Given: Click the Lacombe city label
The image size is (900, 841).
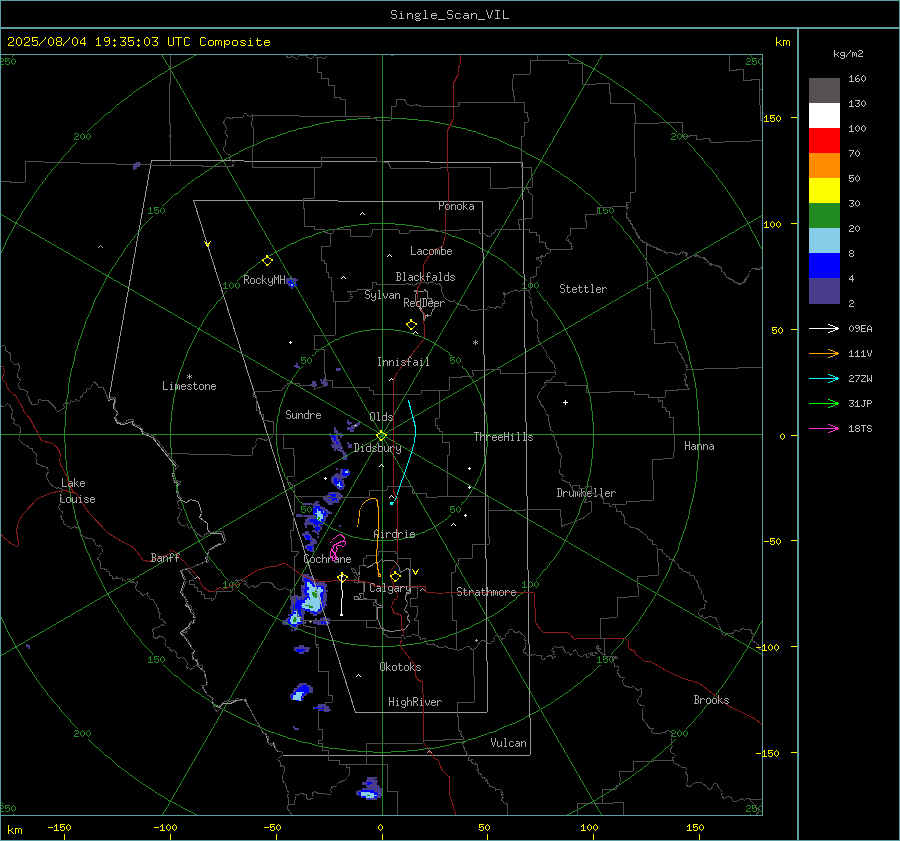Looking at the screenshot, I should pyautogui.click(x=431, y=251).
